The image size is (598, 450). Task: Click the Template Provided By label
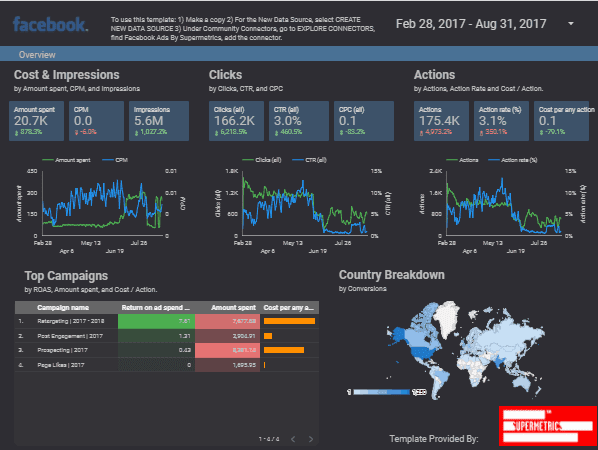(x=434, y=439)
